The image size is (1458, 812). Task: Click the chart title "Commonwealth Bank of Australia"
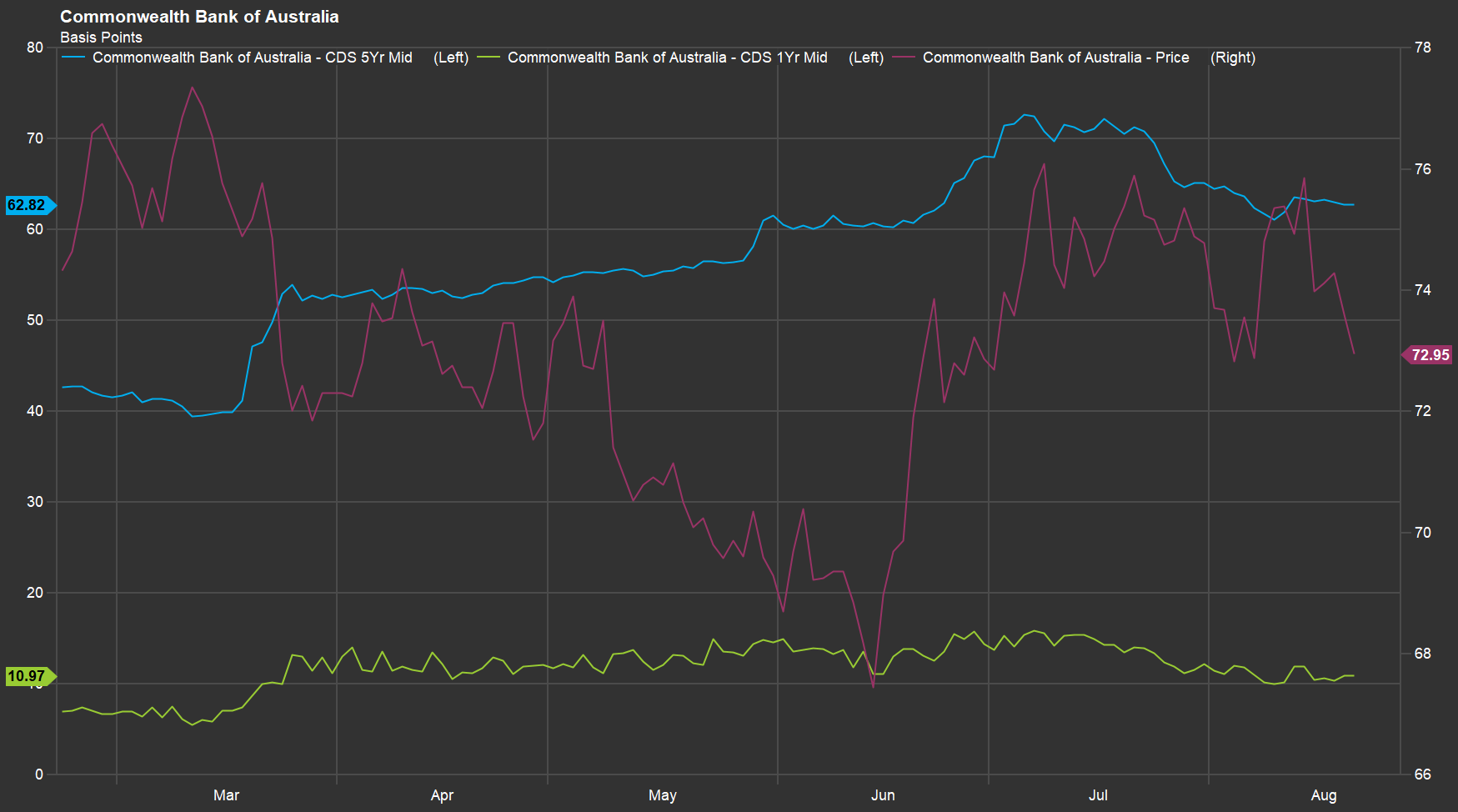point(199,17)
